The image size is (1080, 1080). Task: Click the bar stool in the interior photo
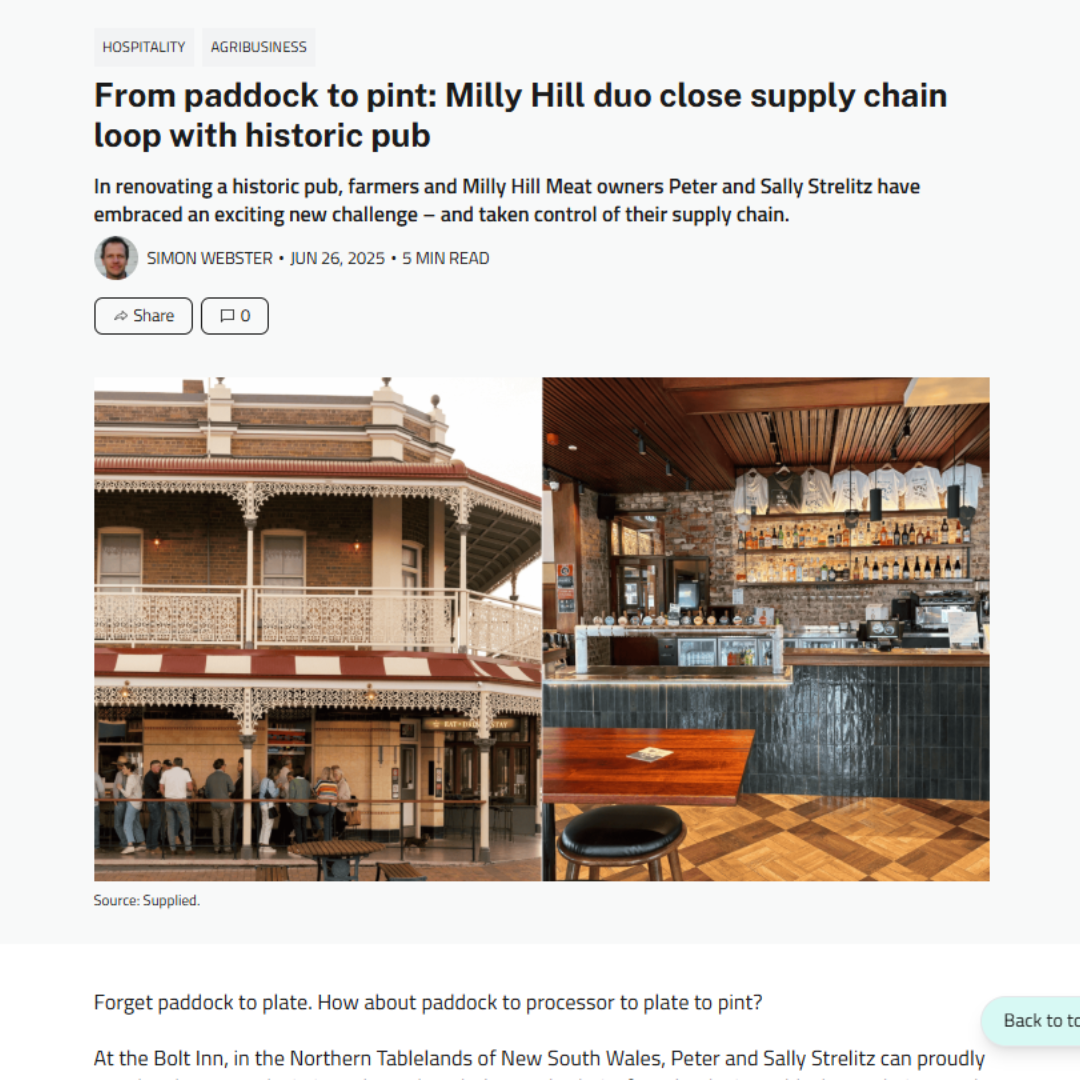pyautogui.click(x=622, y=843)
